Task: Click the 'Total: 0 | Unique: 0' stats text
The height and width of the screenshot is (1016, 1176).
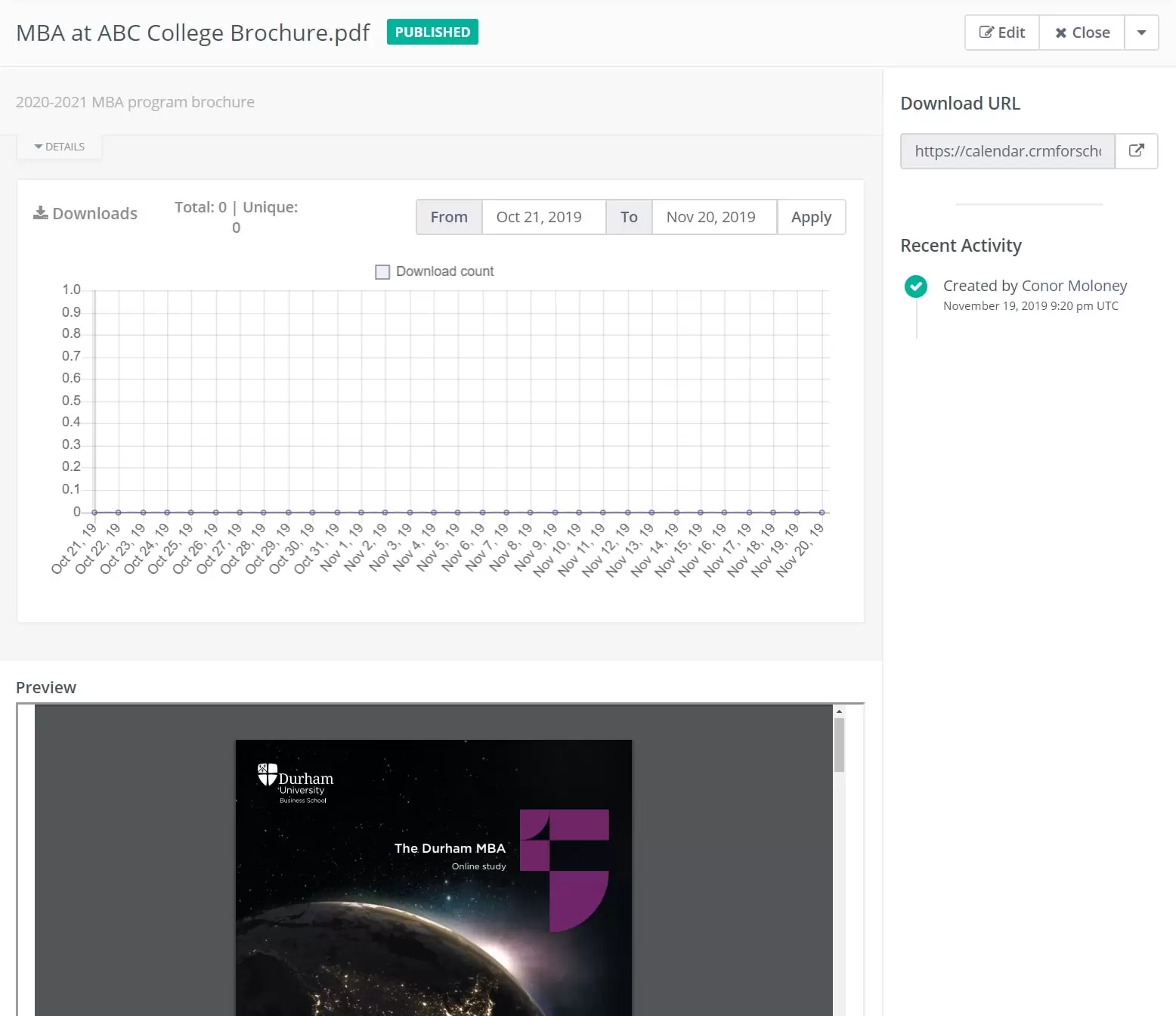Action: coord(236,217)
